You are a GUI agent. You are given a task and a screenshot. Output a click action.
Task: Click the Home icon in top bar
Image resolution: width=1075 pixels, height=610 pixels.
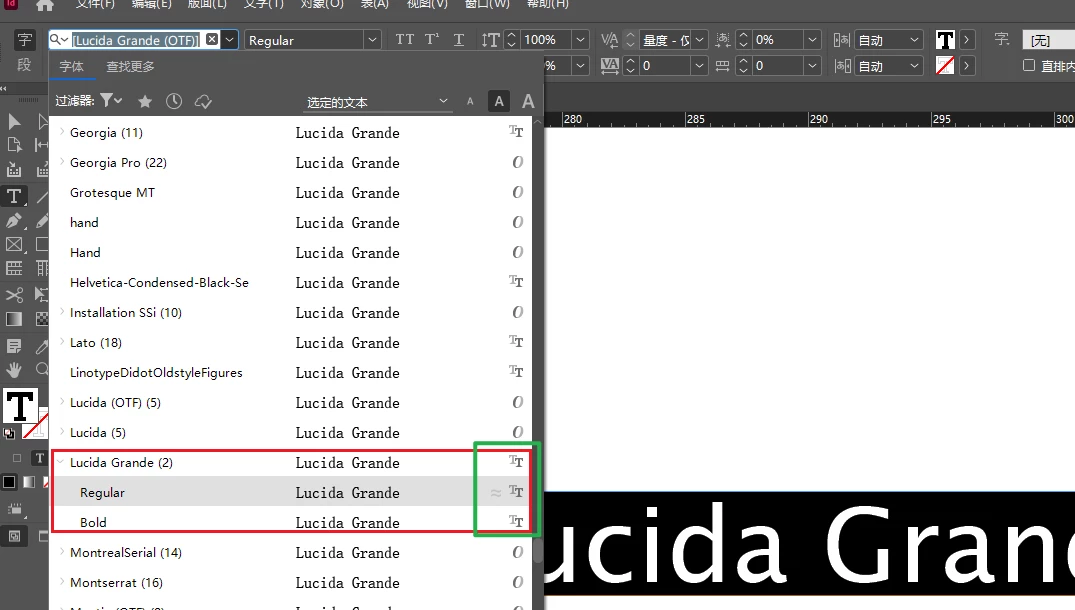click(45, 5)
